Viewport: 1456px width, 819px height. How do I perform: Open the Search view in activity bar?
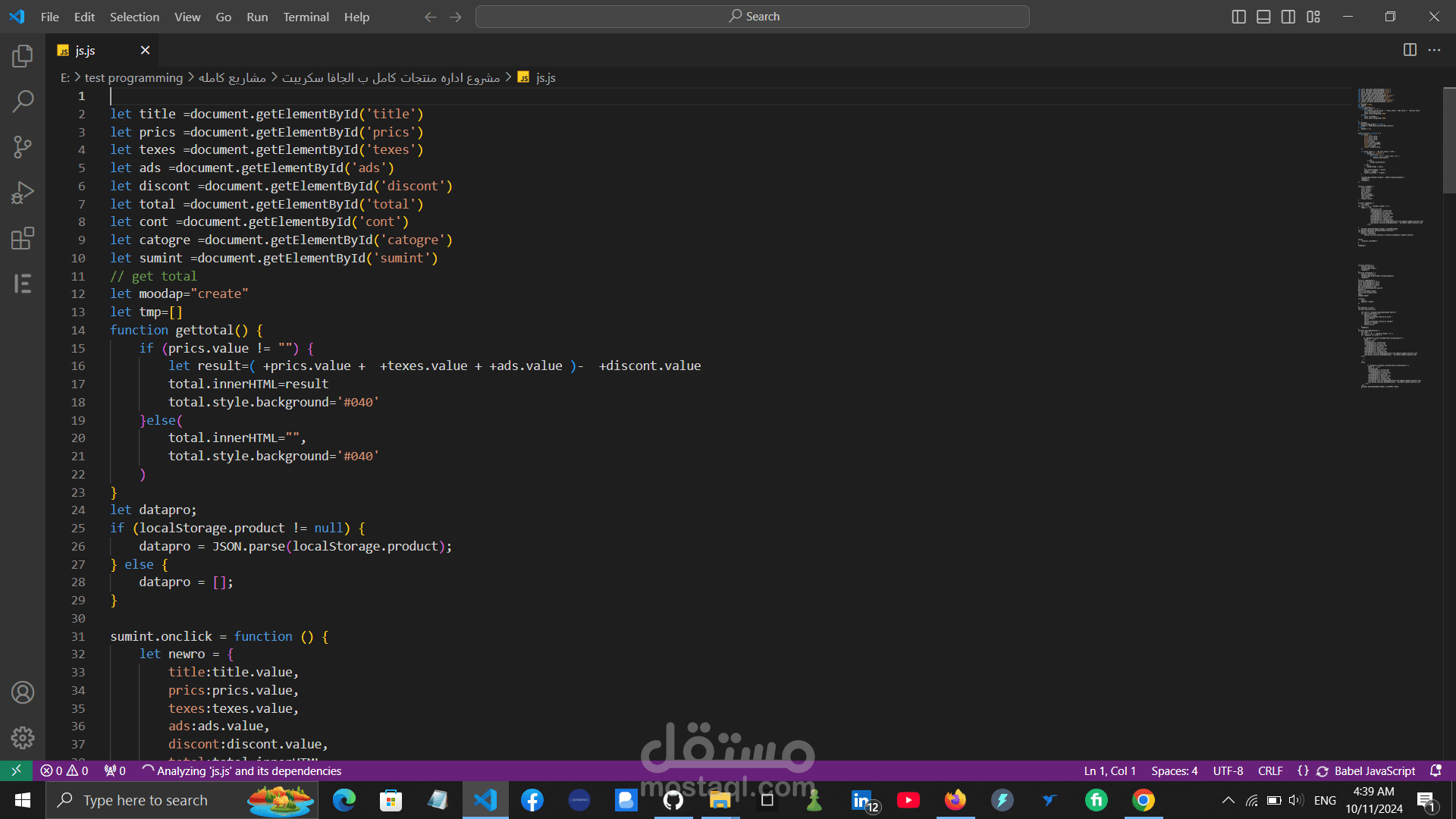point(23,101)
